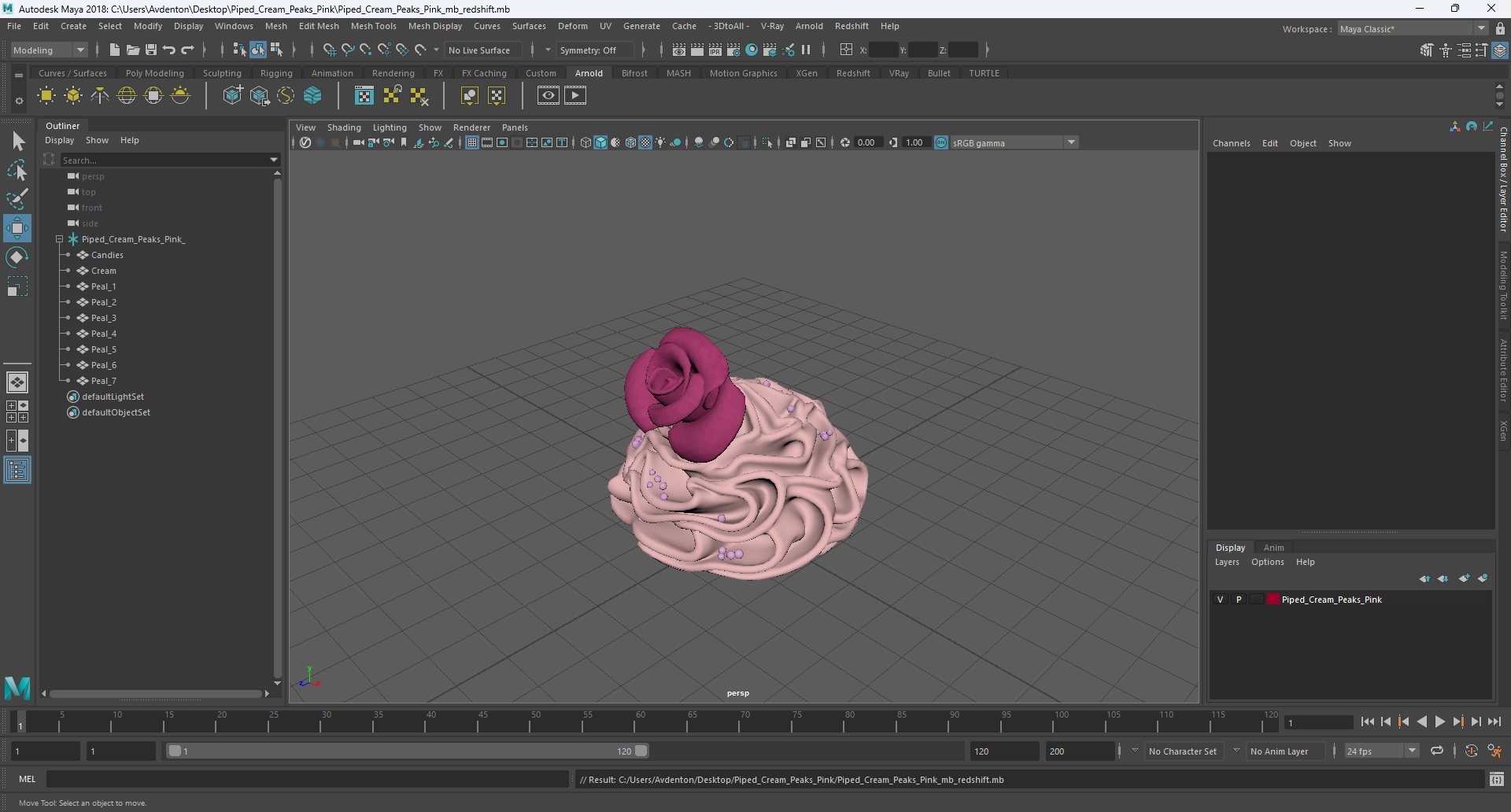Switch to the Anim tab in Layer Editor
Image resolution: width=1511 pixels, height=812 pixels.
[1273, 548]
